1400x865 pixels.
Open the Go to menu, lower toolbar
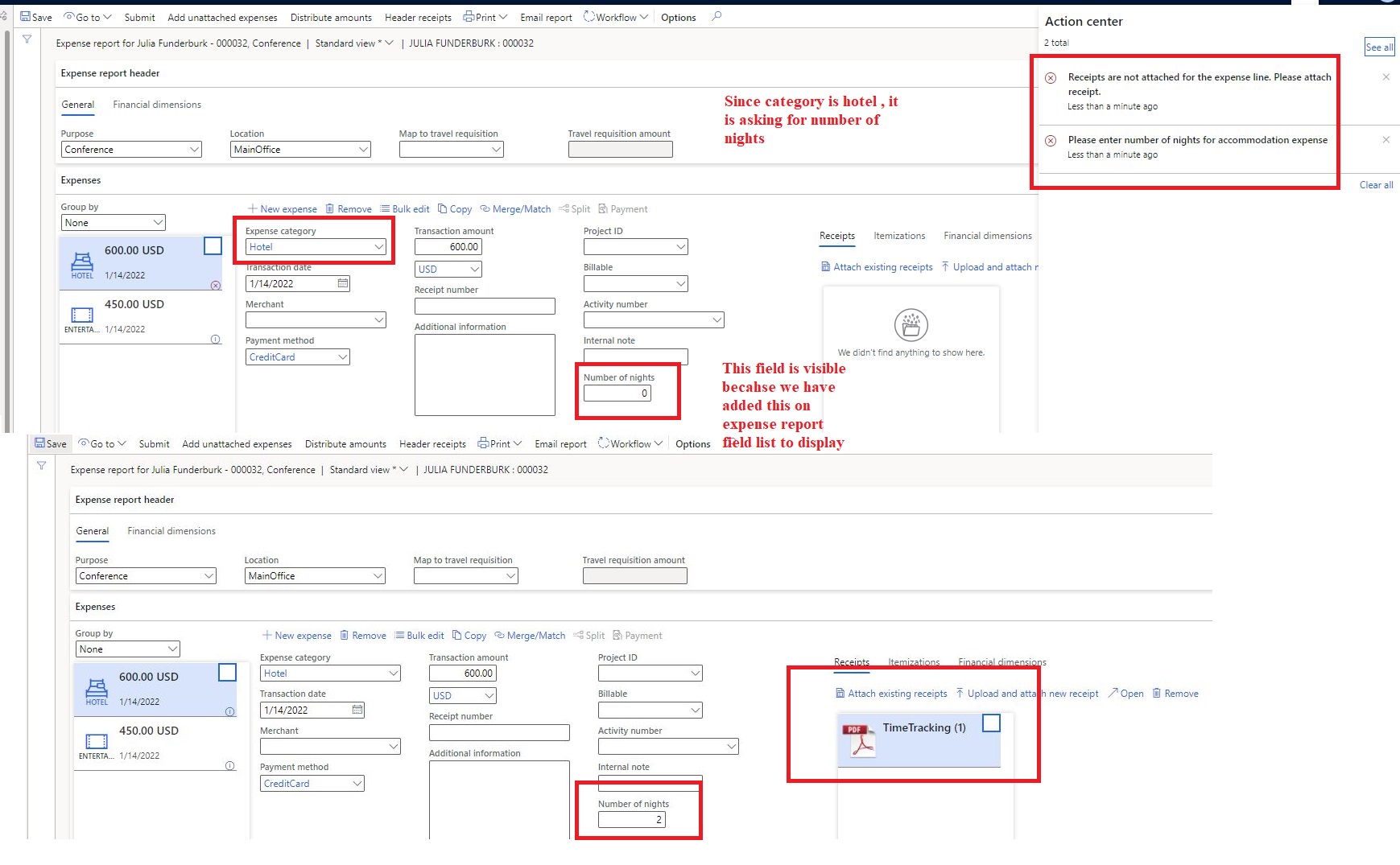102,443
